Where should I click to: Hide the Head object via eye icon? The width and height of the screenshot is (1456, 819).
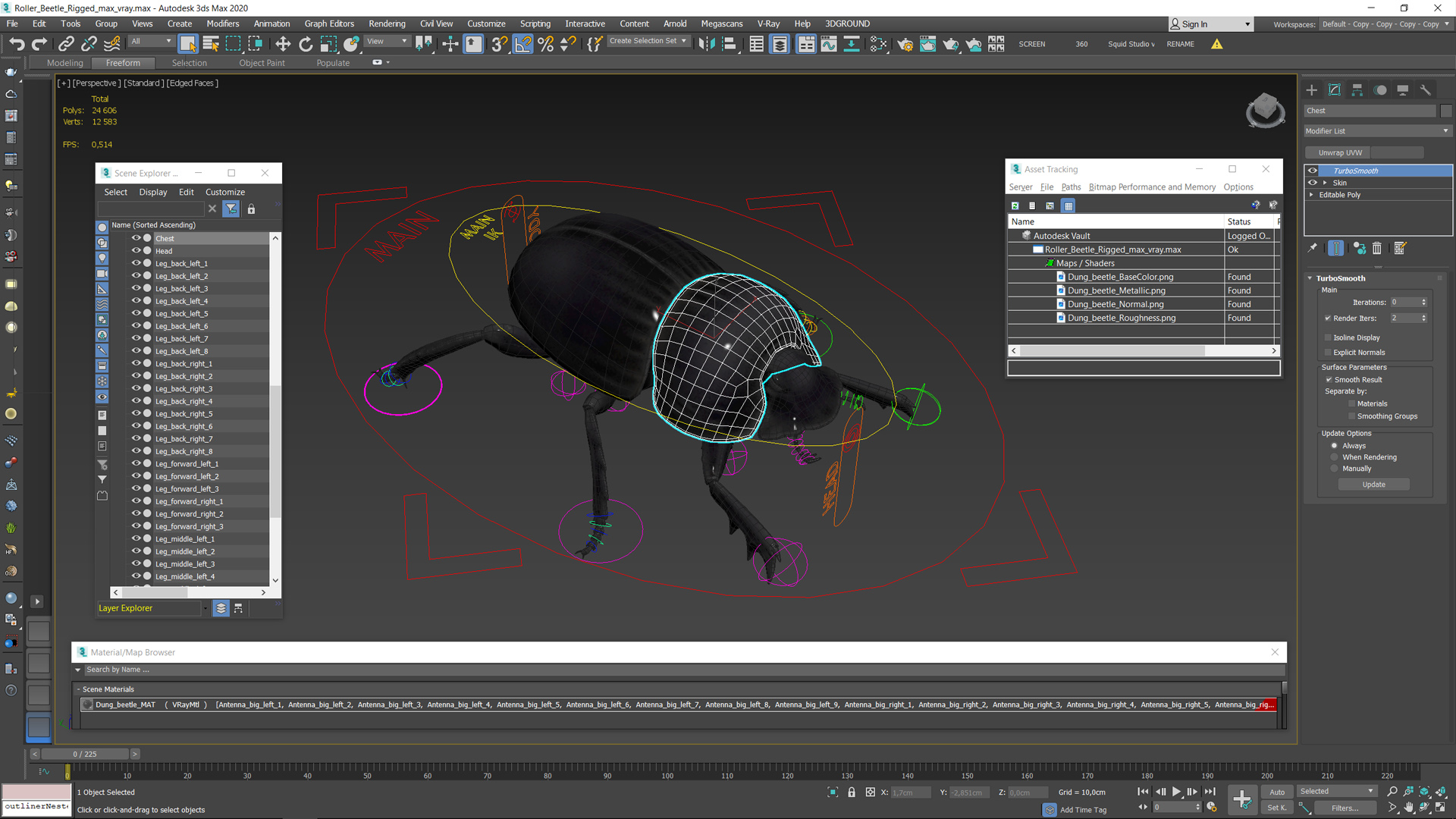136,250
